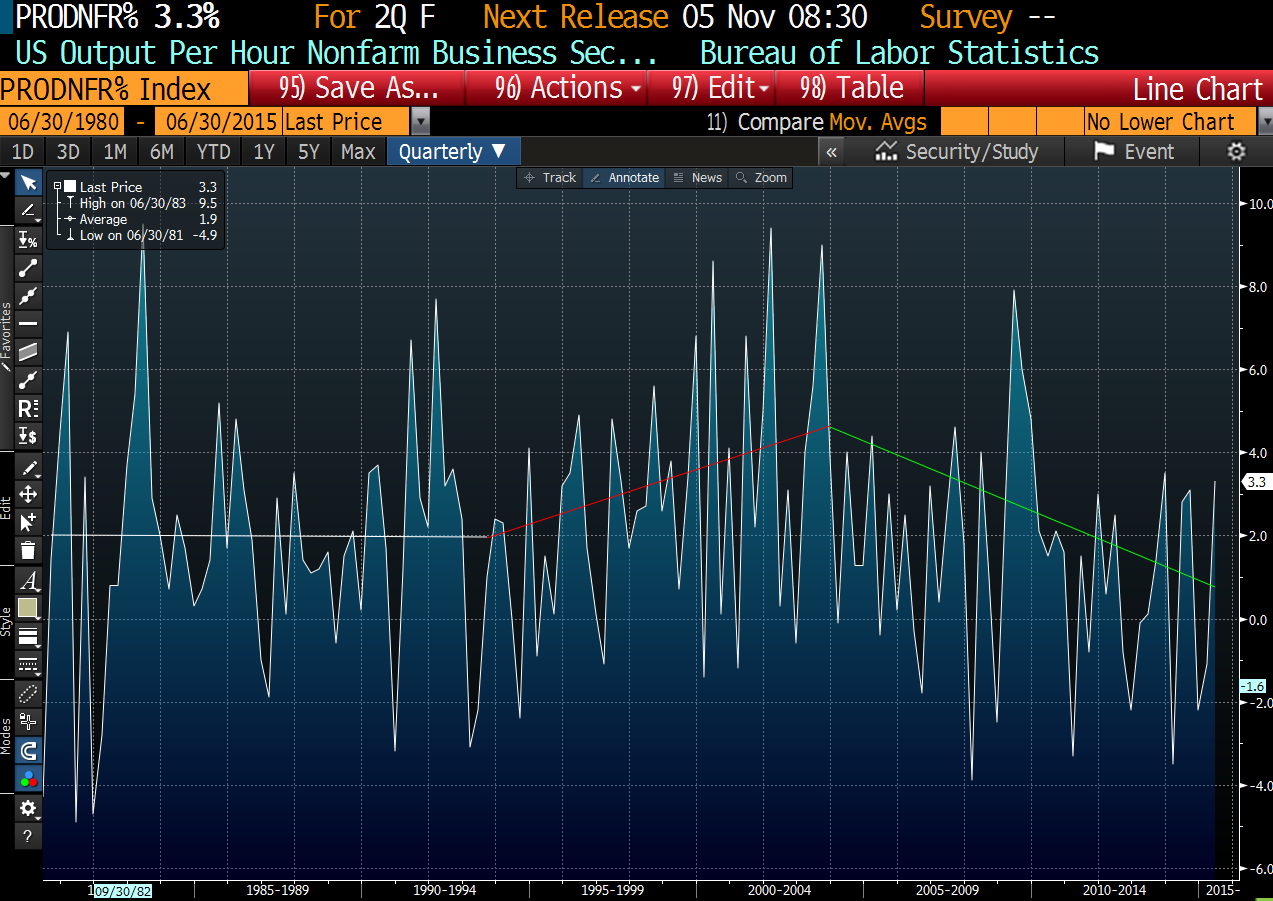The image size is (1273, 901).
Task: Select the text annotation 'A' tool
Action: click(x=28, y=581)
